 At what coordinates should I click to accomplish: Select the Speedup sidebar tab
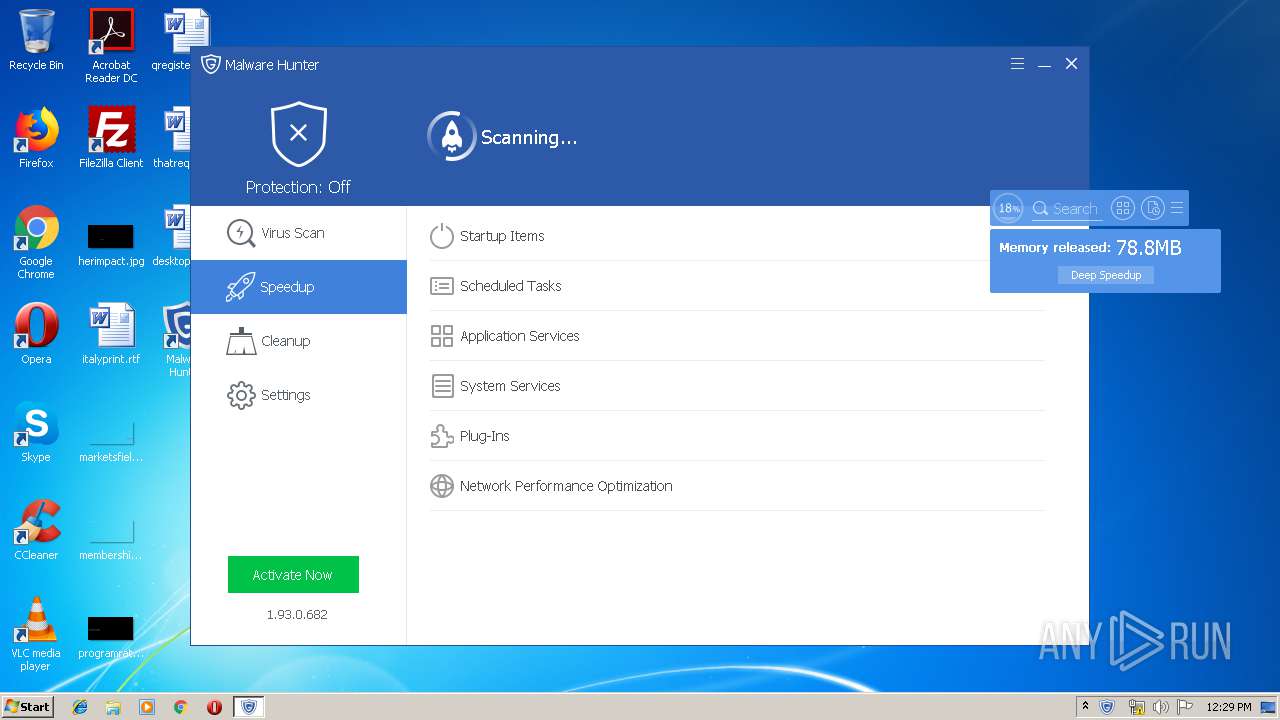298,287
